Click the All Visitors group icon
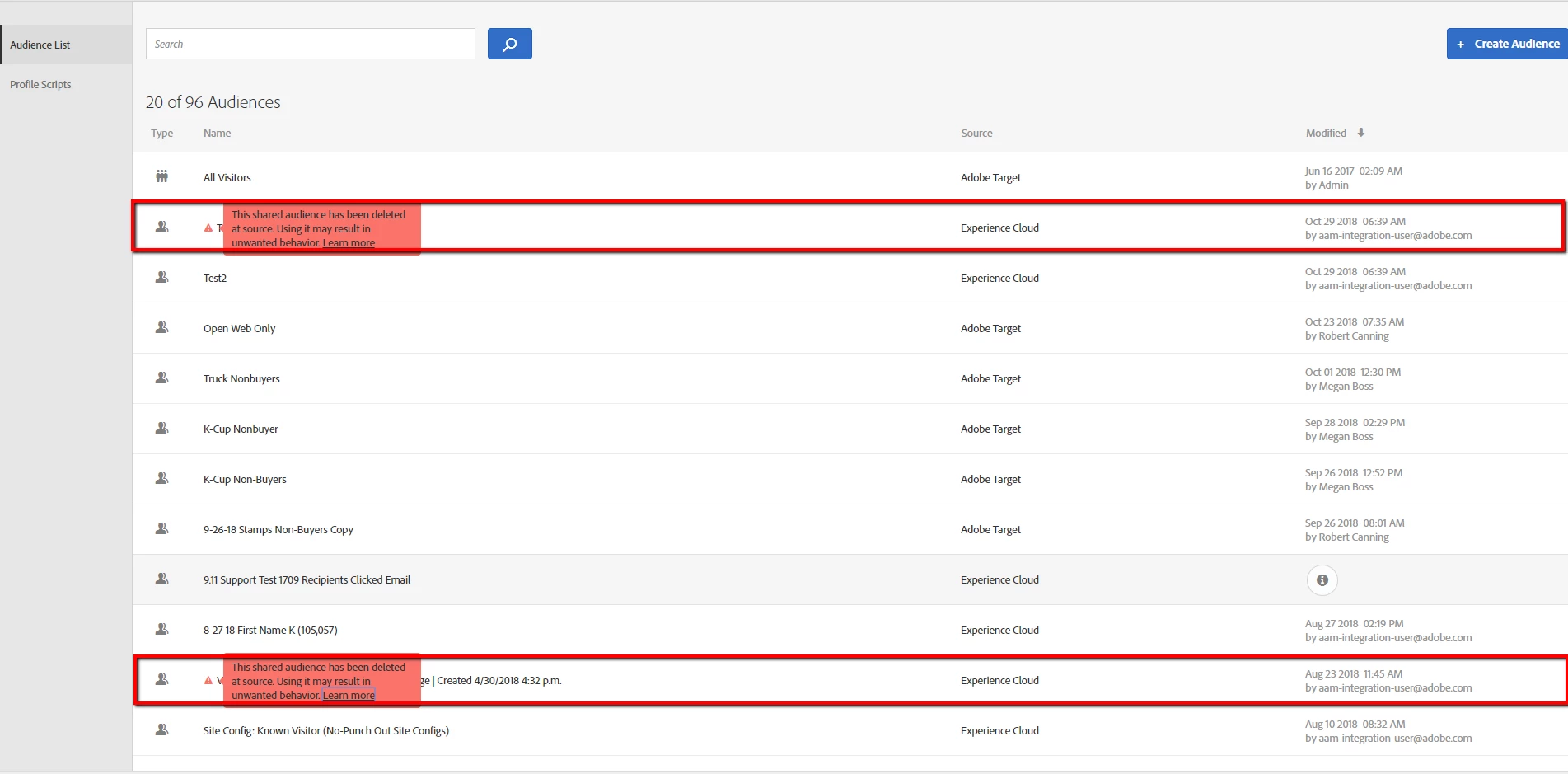Screen dimensions: 1568x774 pyautogui.click(x=162, y=176)
